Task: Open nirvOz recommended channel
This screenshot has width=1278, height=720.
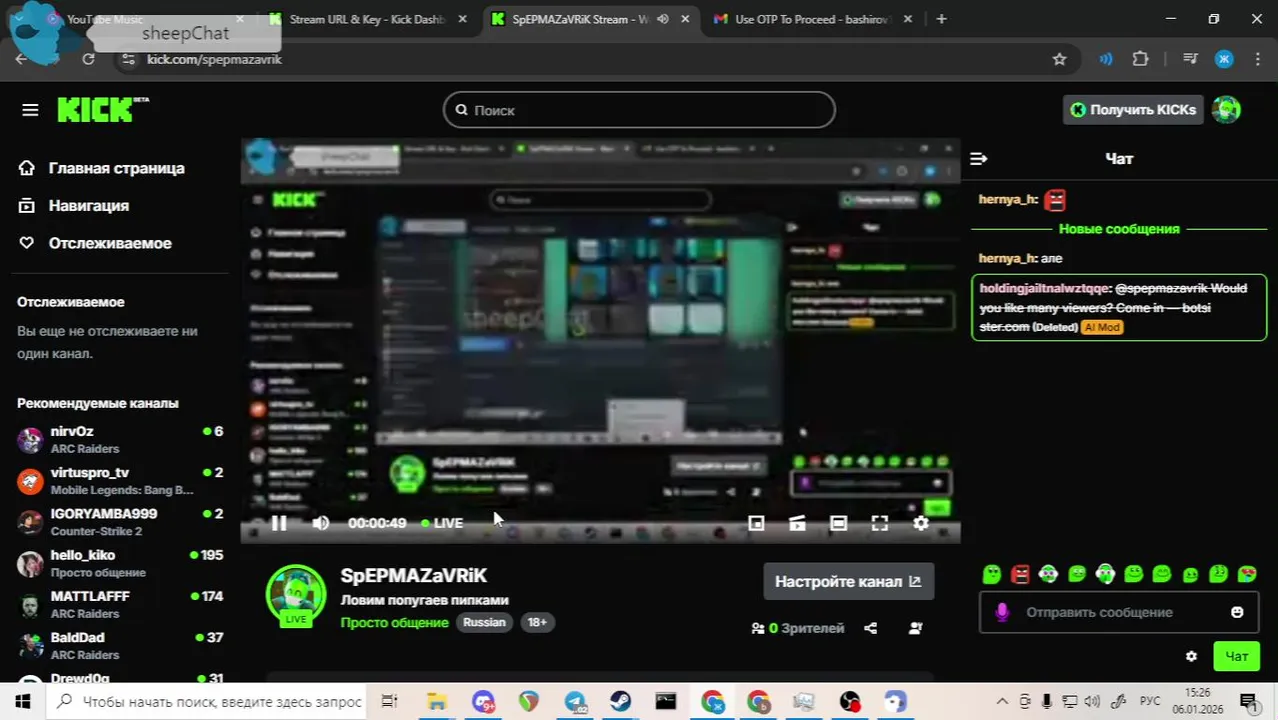Action: click(x=120, y=439)
